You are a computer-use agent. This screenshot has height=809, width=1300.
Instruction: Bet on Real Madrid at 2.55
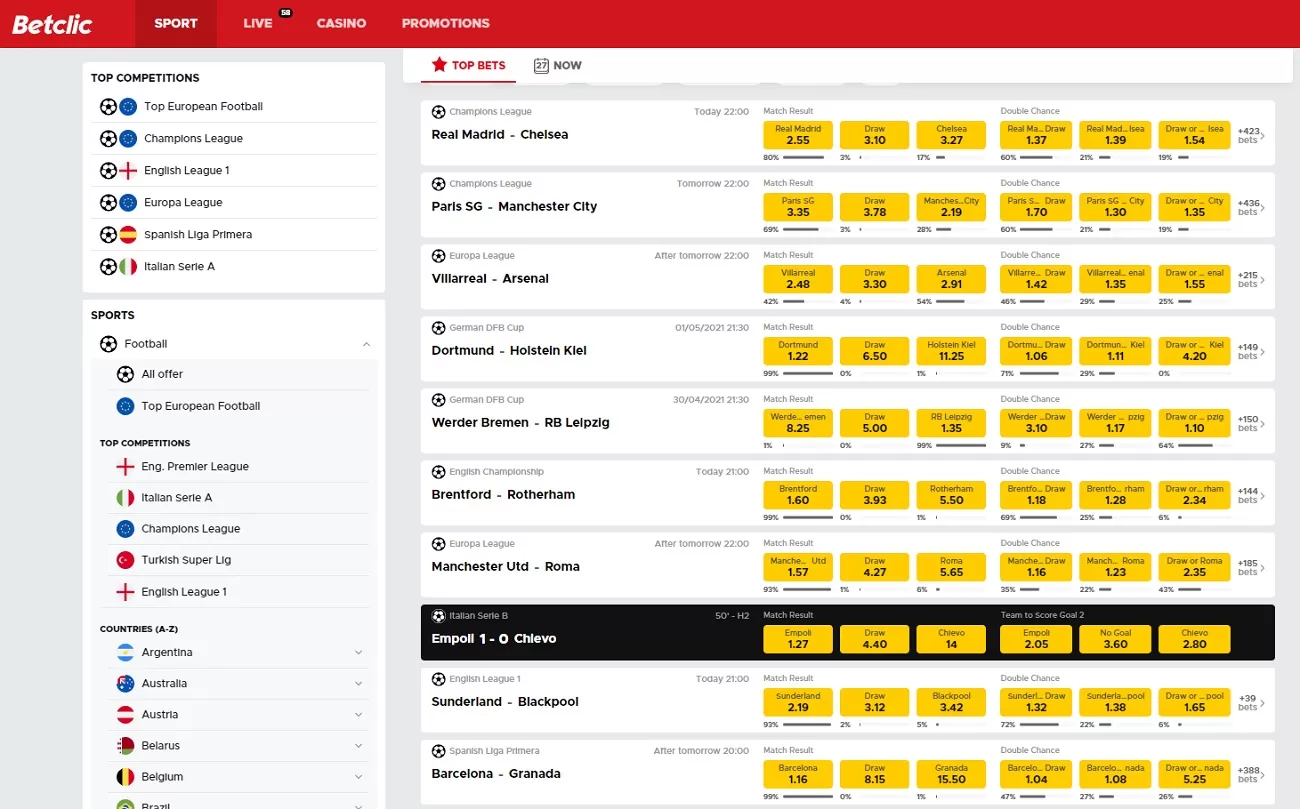click(798, 135)
